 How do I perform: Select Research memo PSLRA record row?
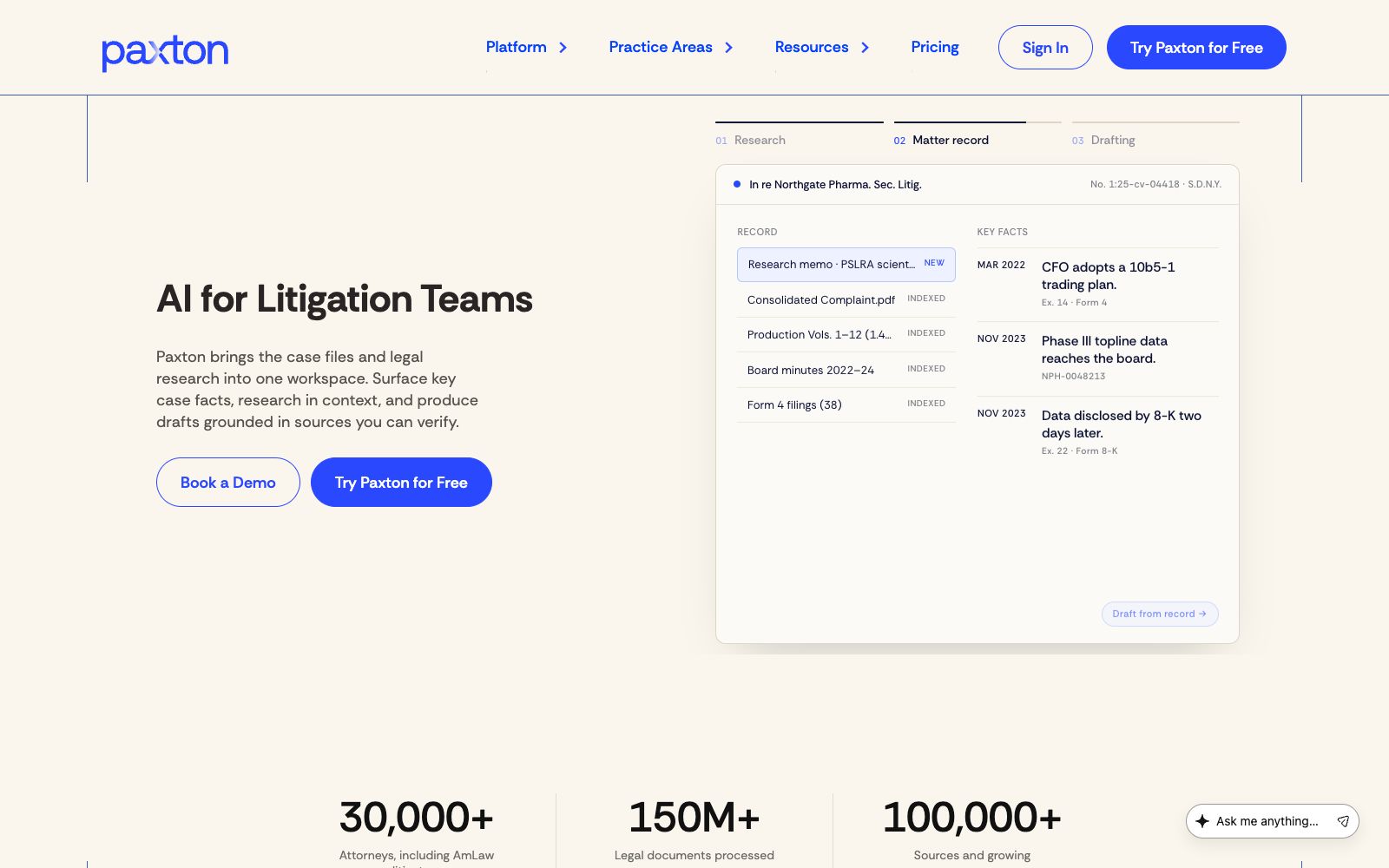click(x=846, y=265)
